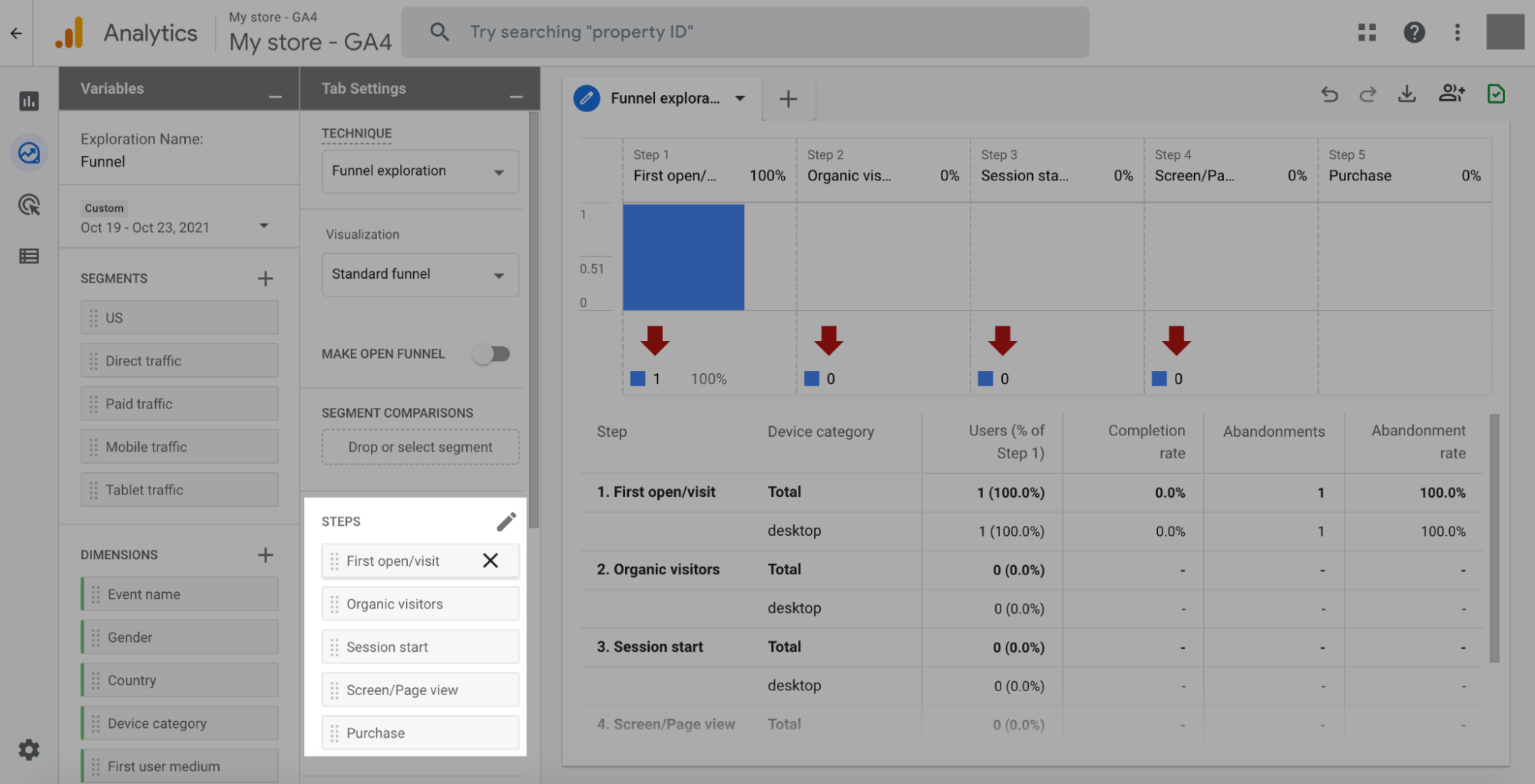Open the Explore compass icon in sidebar
The width and height of the screenshot is (1535, 784).
[x=28, y=153]
